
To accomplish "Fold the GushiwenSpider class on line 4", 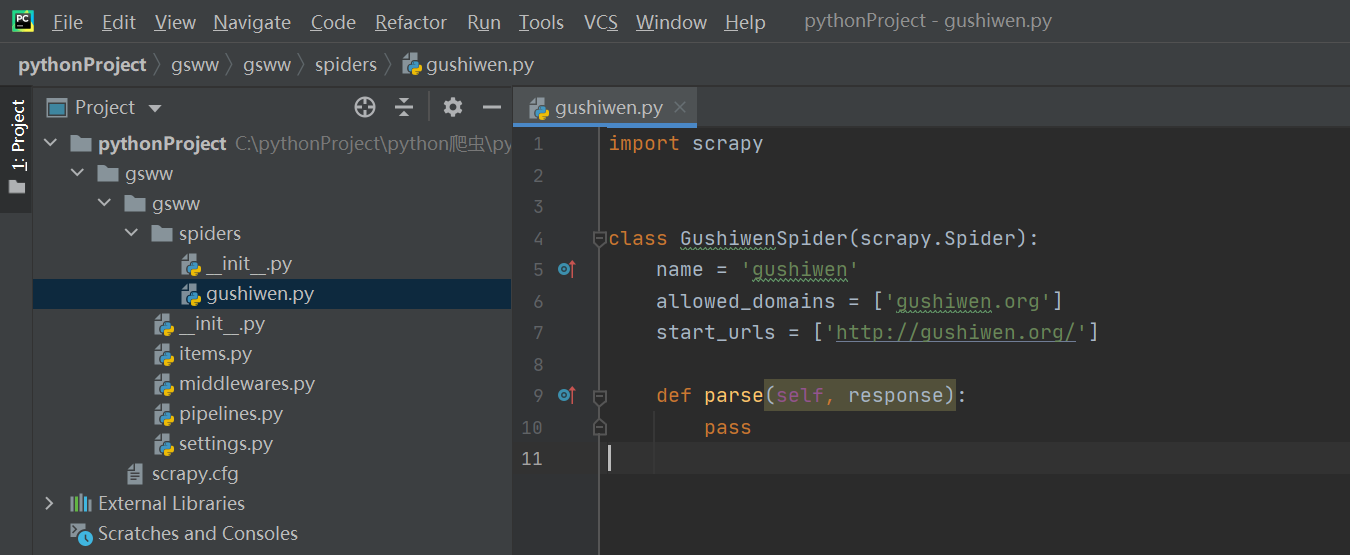I will click(x=600, y=238).
